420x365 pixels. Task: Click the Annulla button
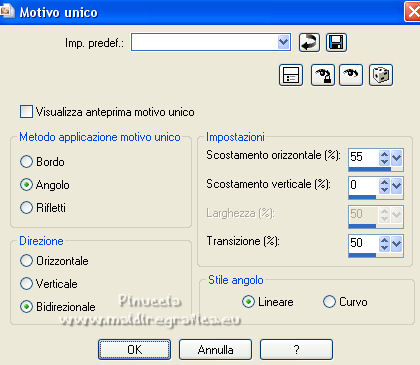[215, 350]
